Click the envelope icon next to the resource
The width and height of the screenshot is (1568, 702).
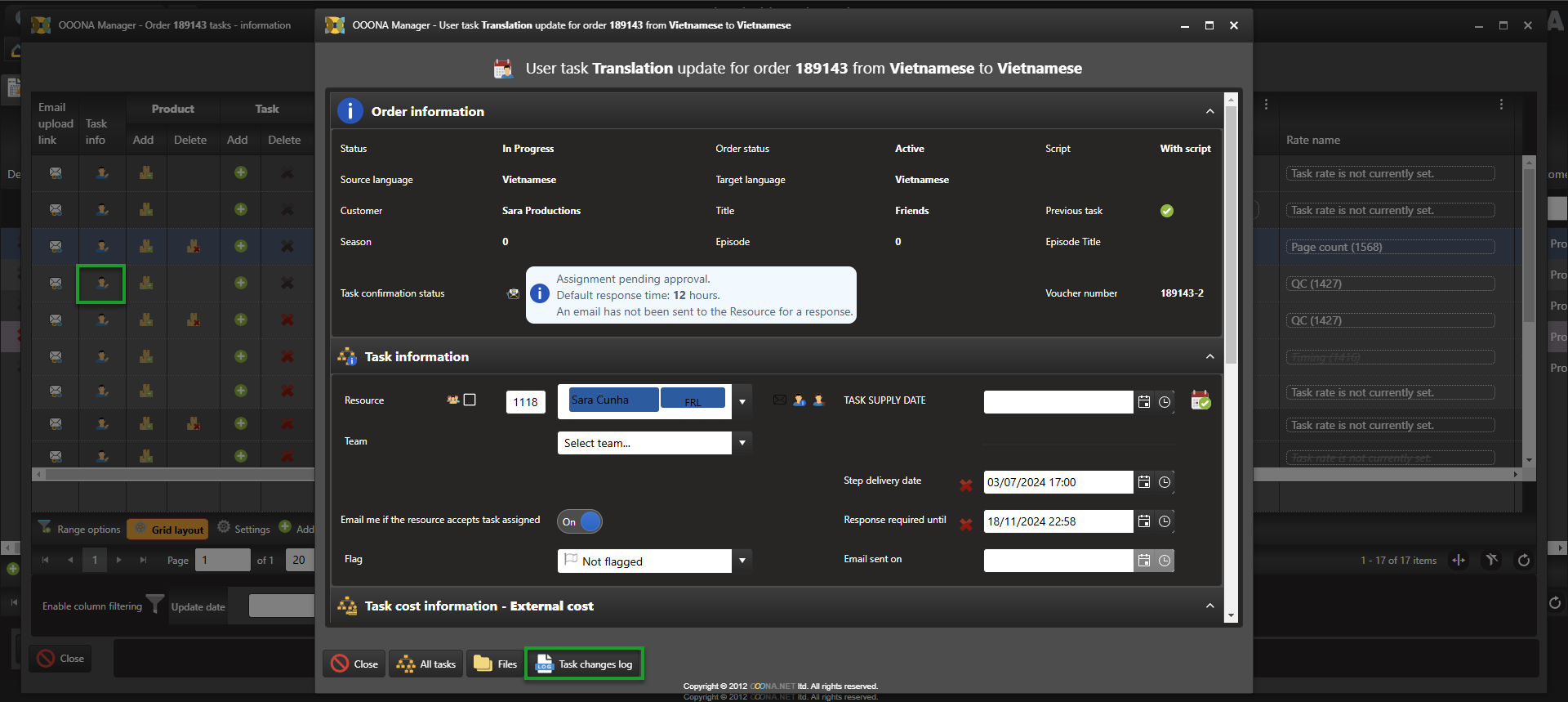[x=780, y=400]
